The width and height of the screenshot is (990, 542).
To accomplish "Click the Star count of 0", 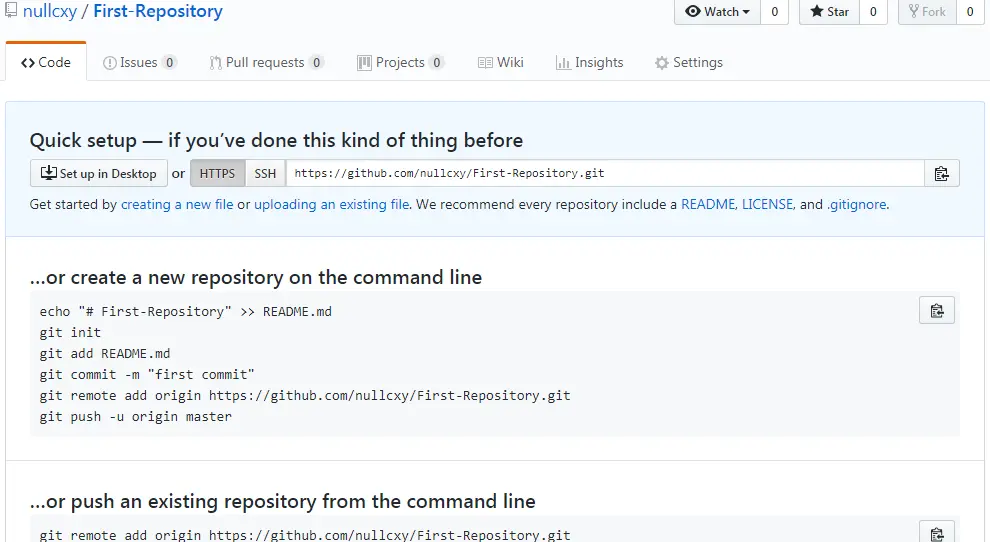I will [873, 11].
